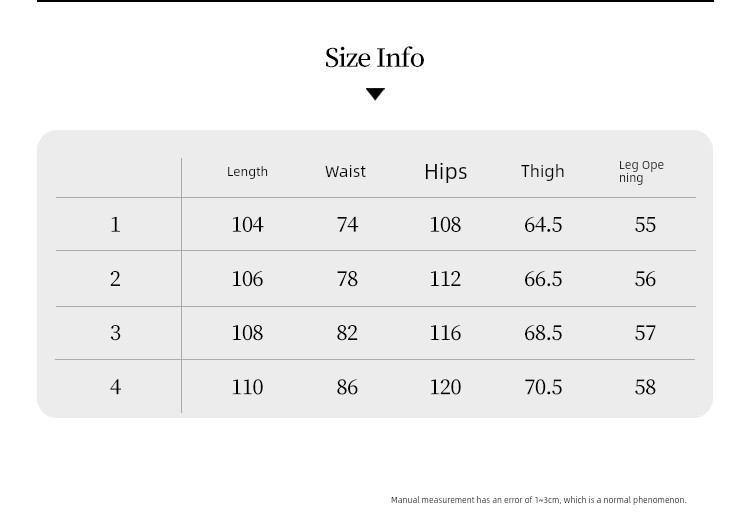The image size is (750, 523).
Task: Click the 70.5 thigh value
Action: pos(543,387)
